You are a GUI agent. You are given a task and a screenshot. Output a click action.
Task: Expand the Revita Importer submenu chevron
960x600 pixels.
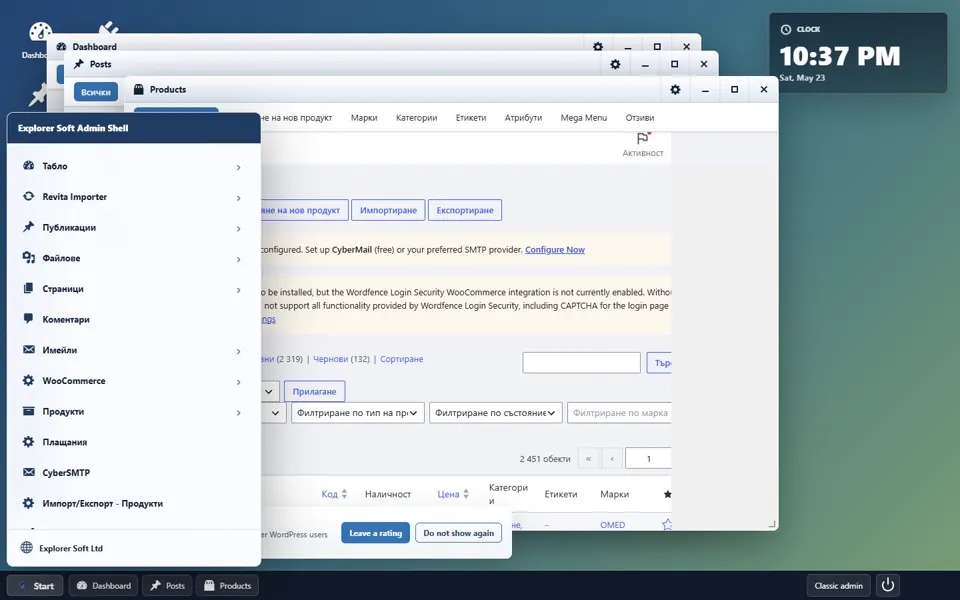click(x=238, y=198)
